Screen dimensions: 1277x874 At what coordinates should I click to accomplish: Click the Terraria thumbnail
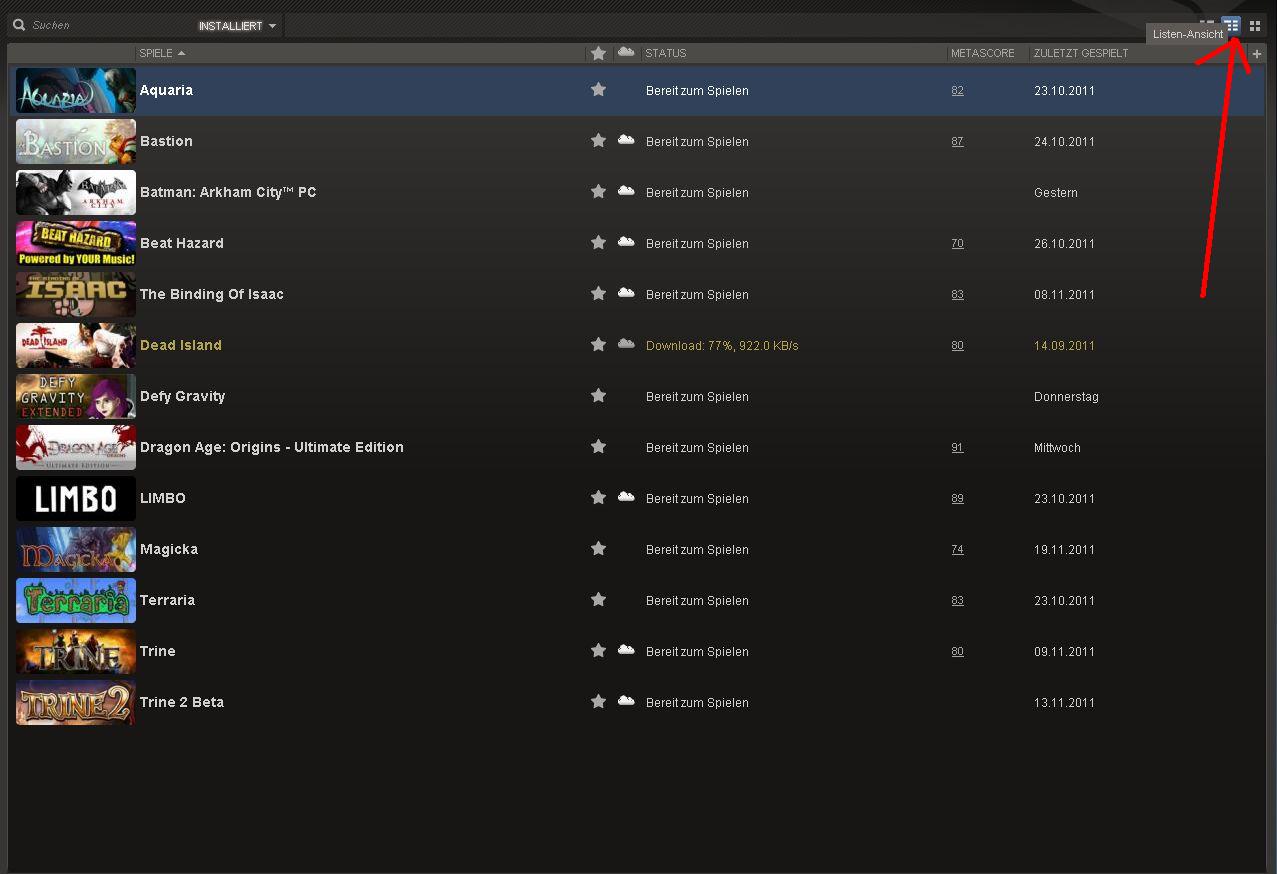[x=76, y=600]
